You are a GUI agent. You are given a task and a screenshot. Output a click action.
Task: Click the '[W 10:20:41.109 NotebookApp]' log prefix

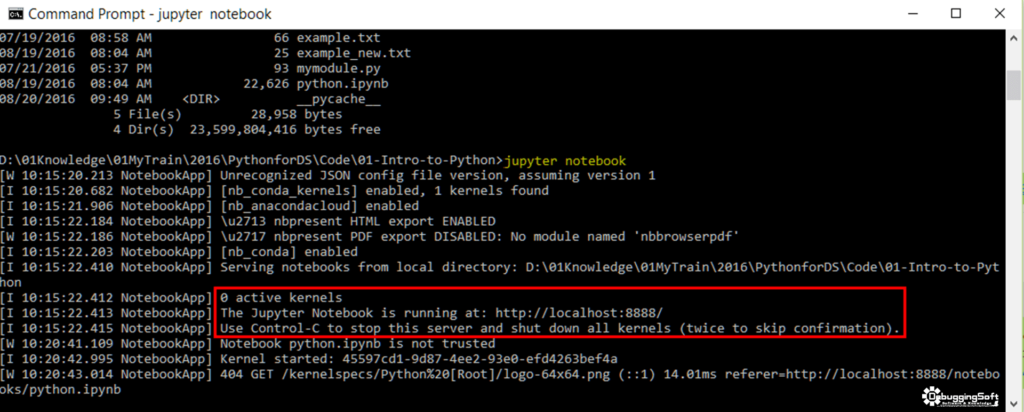[106, 343]
